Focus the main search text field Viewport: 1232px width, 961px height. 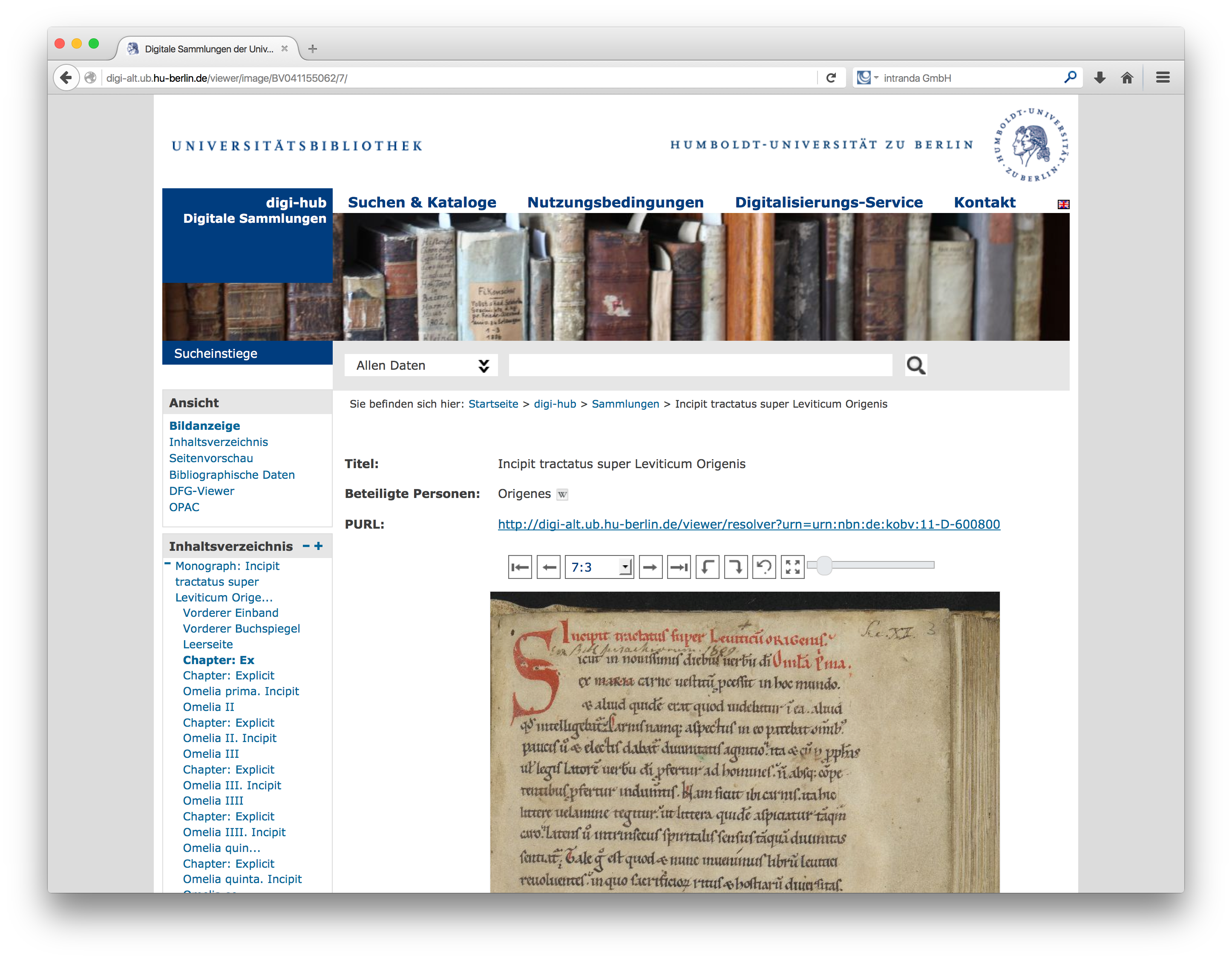coord(700,365)
